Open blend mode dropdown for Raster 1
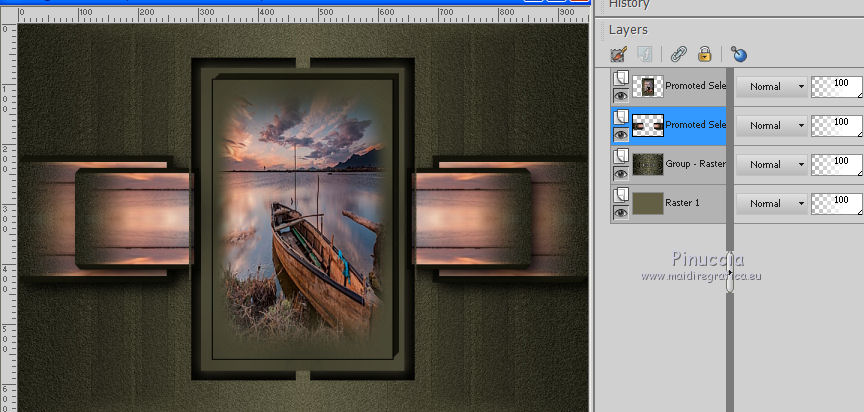864x412 pixels. [771, 204]
